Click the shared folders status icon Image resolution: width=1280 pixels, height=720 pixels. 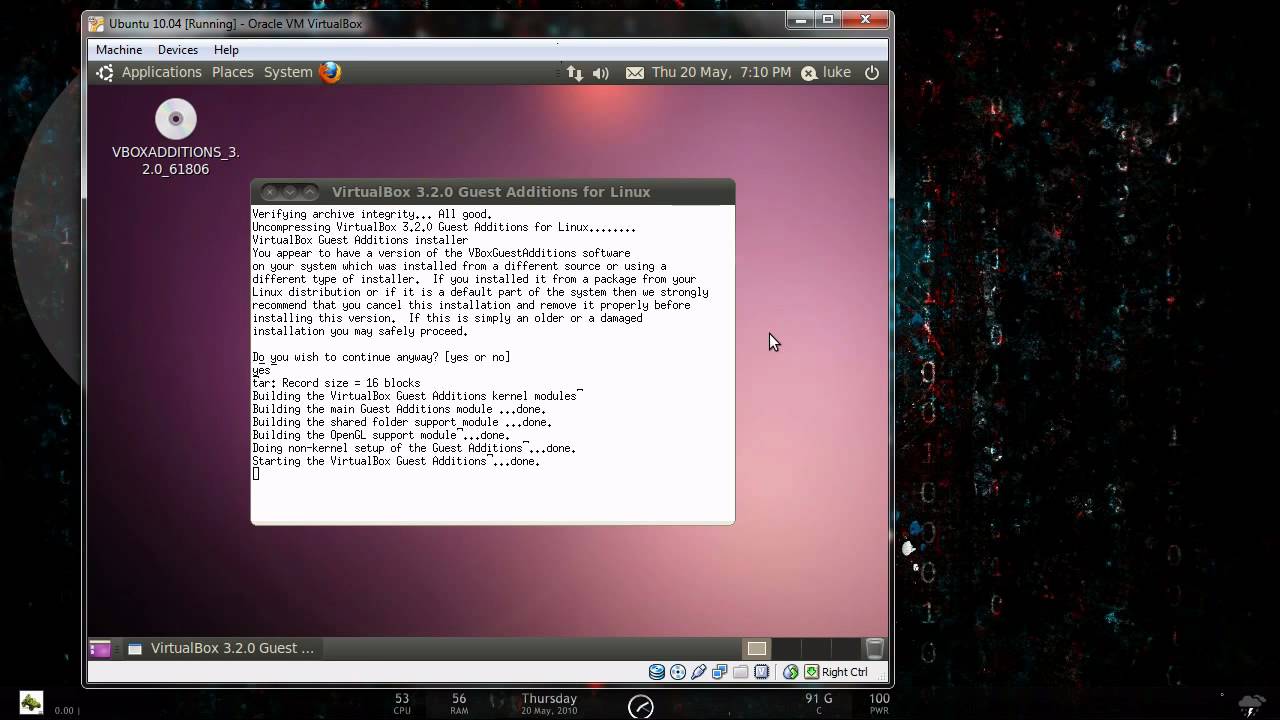(741, 672)
